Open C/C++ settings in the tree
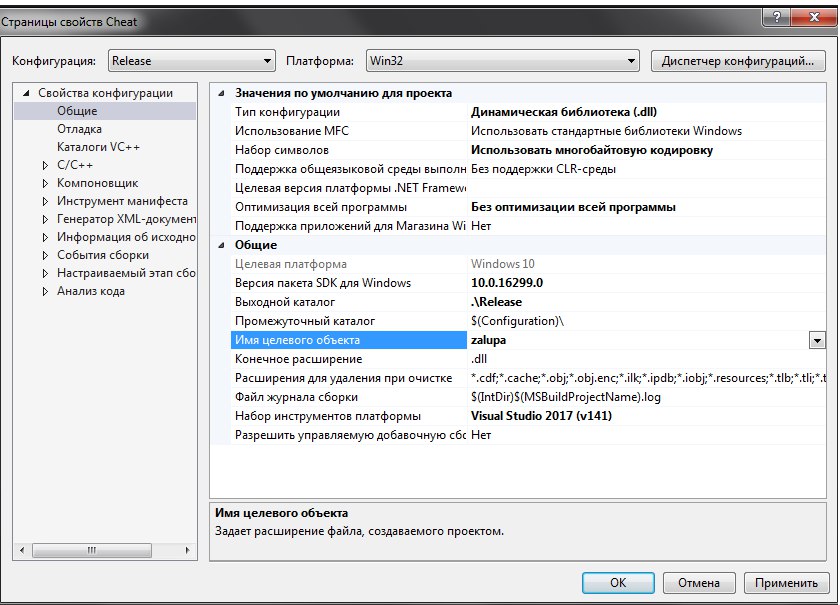This screenshot has width=840, height=605. coord(75,165)
